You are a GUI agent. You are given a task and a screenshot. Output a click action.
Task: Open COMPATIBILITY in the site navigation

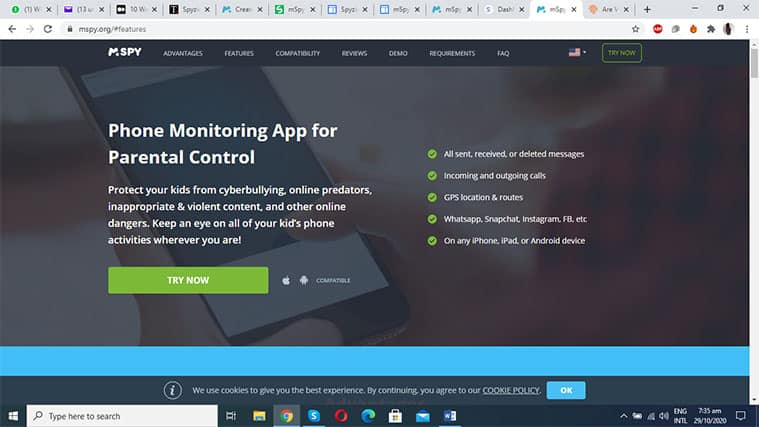pos(298,53)
